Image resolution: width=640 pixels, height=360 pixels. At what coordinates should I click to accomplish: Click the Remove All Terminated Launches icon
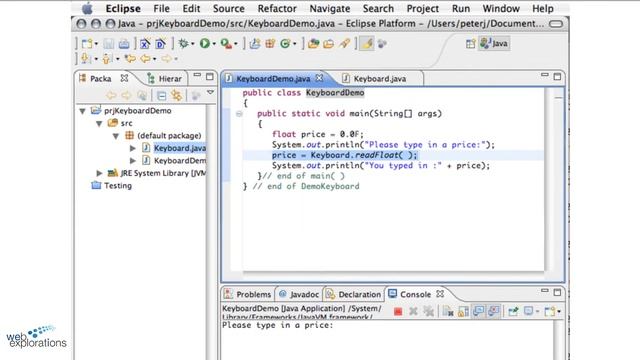428,311
